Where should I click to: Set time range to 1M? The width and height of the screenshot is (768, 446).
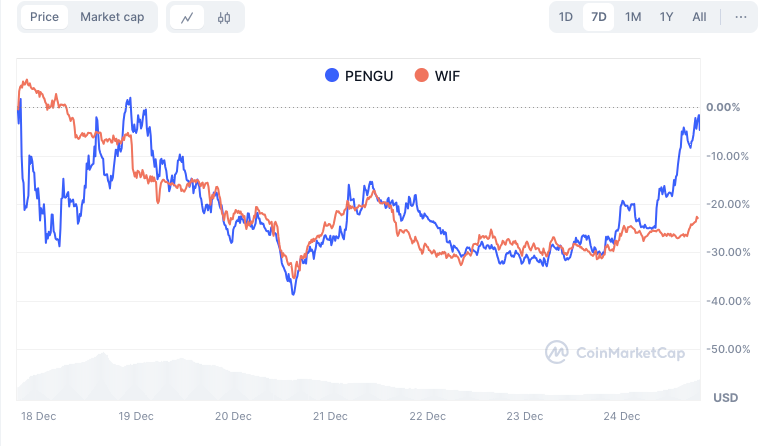click(x=633, y=17)
